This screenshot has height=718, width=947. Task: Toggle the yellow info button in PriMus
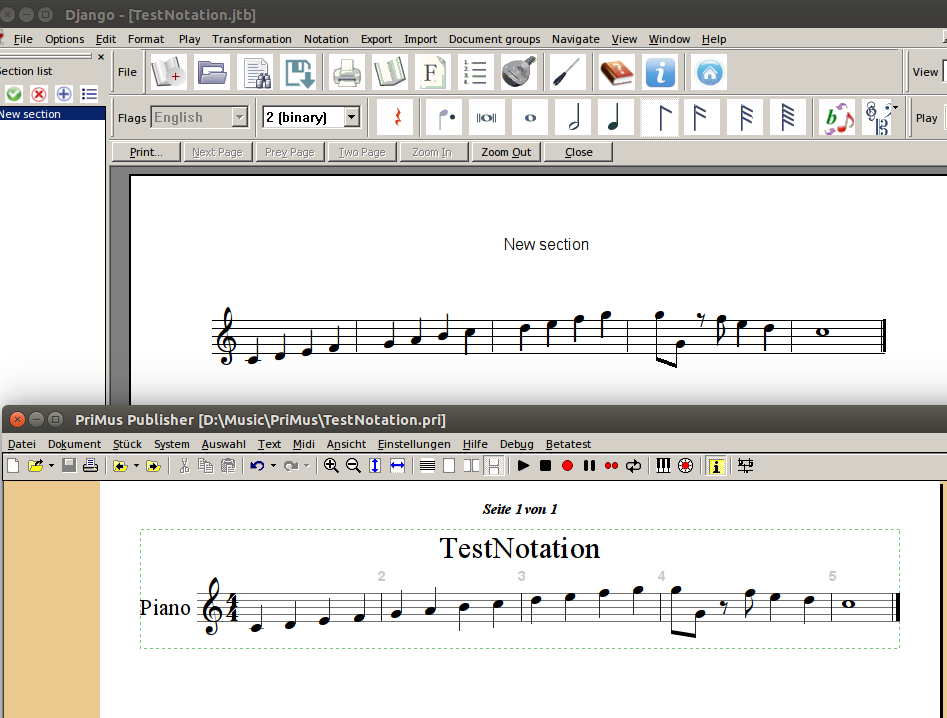point(716,465)
